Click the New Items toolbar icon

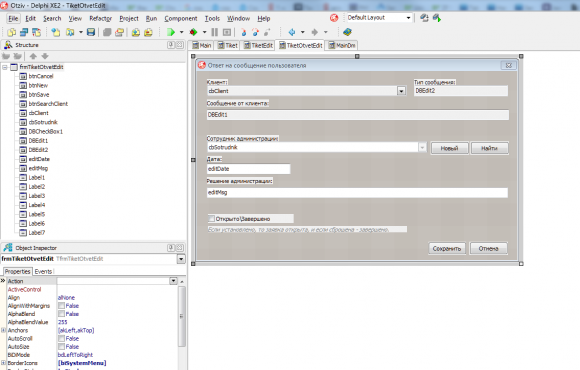55,32
